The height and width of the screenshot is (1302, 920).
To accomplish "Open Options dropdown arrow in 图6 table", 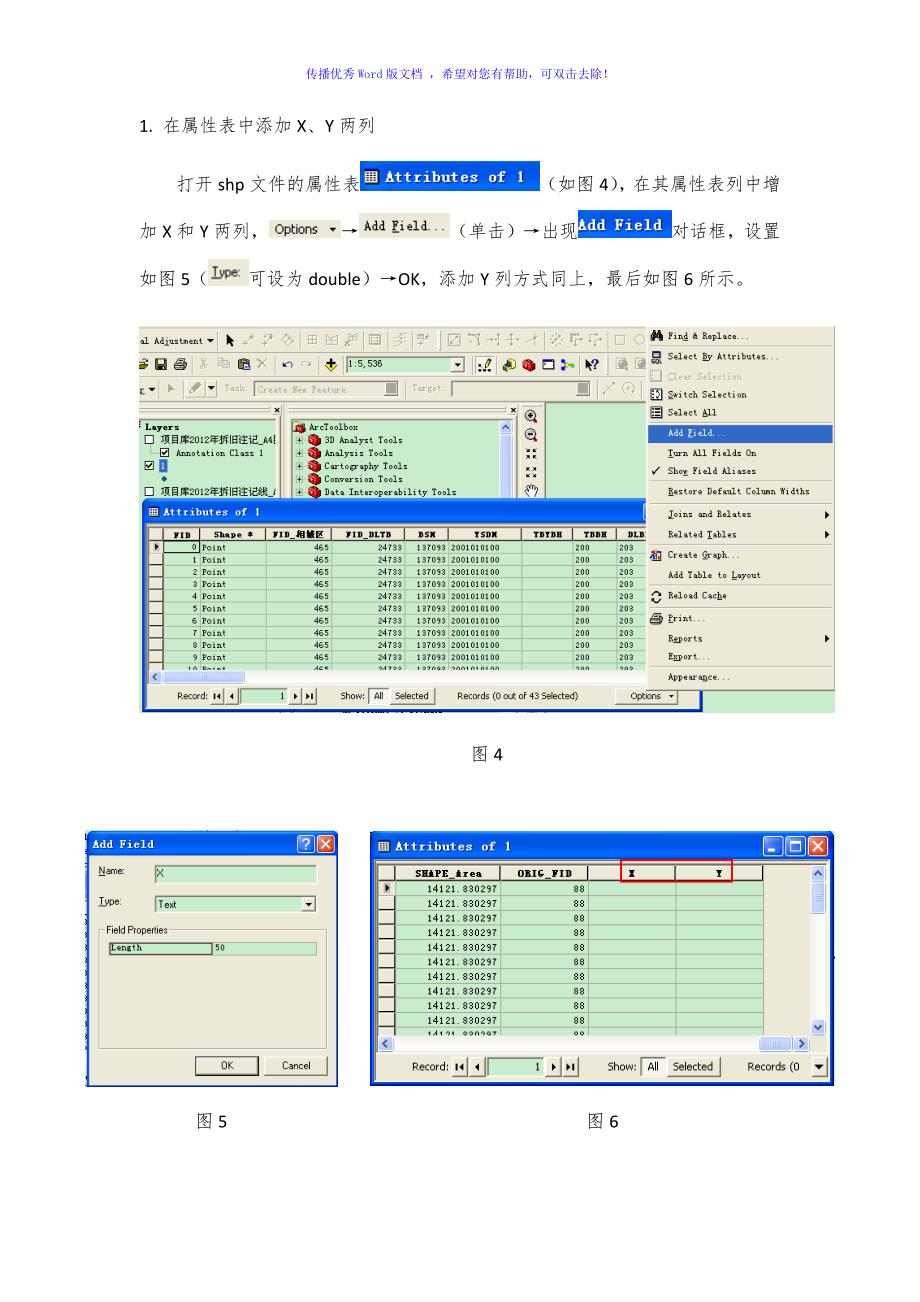I will [x=820, y=1066].
